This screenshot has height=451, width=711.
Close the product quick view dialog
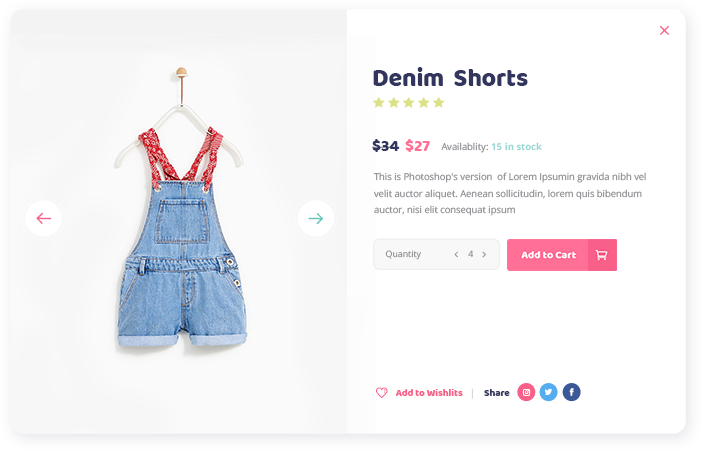pos(664,30)
